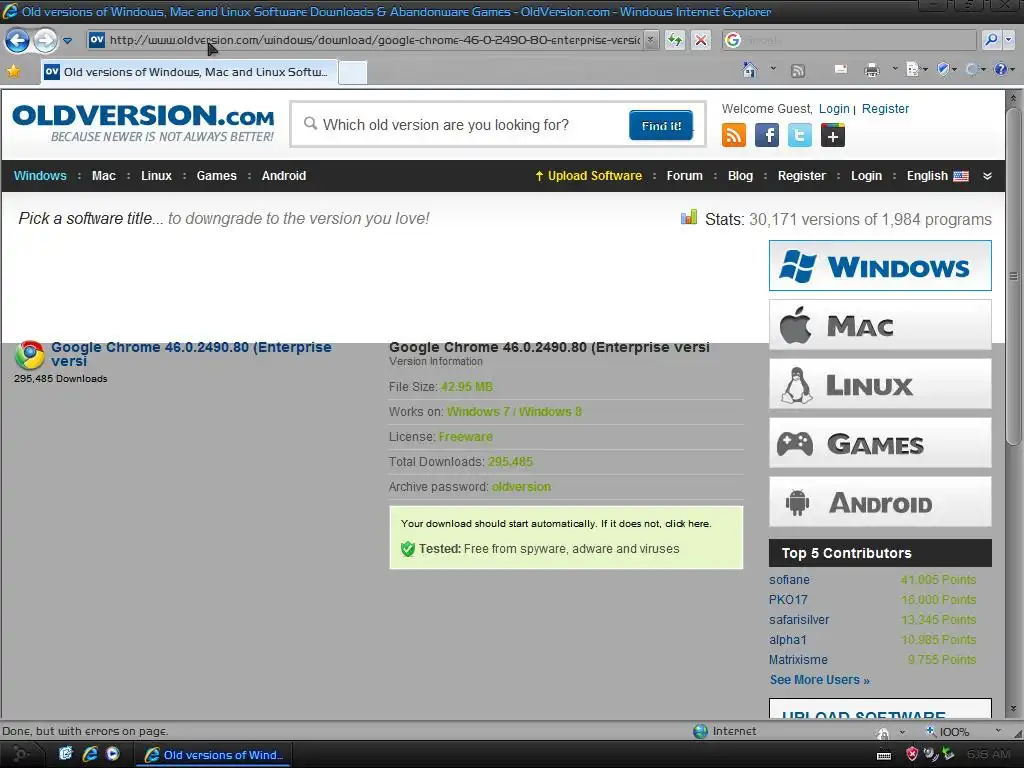Click Upload Software in the nav bar
Image resolution: width=1024 pixels, height=768 pixels.
[588, 176]
